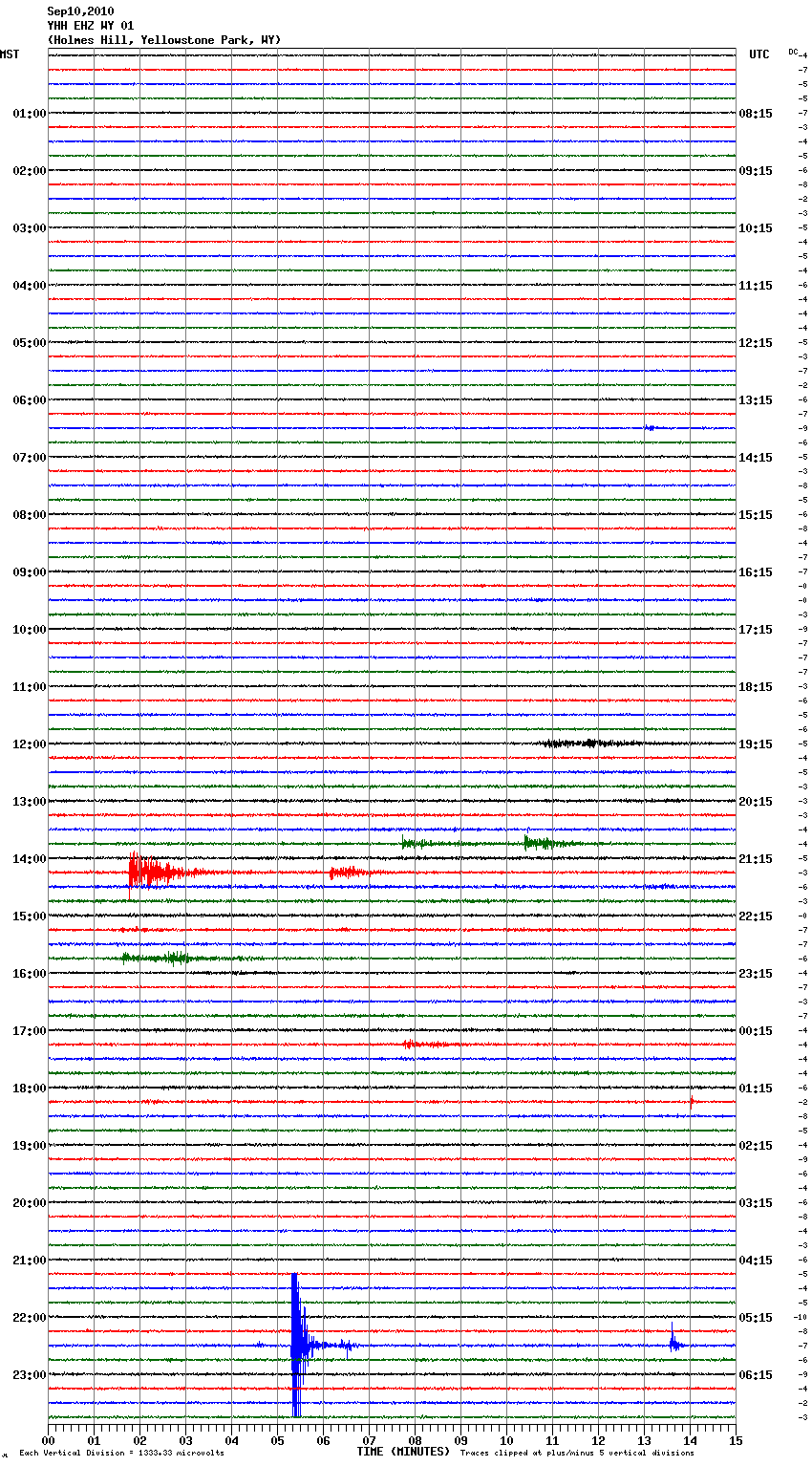Click minute 10 on the bottom axis
This screenshot has height=1466, width=812.
click(x=506, y=1440)
